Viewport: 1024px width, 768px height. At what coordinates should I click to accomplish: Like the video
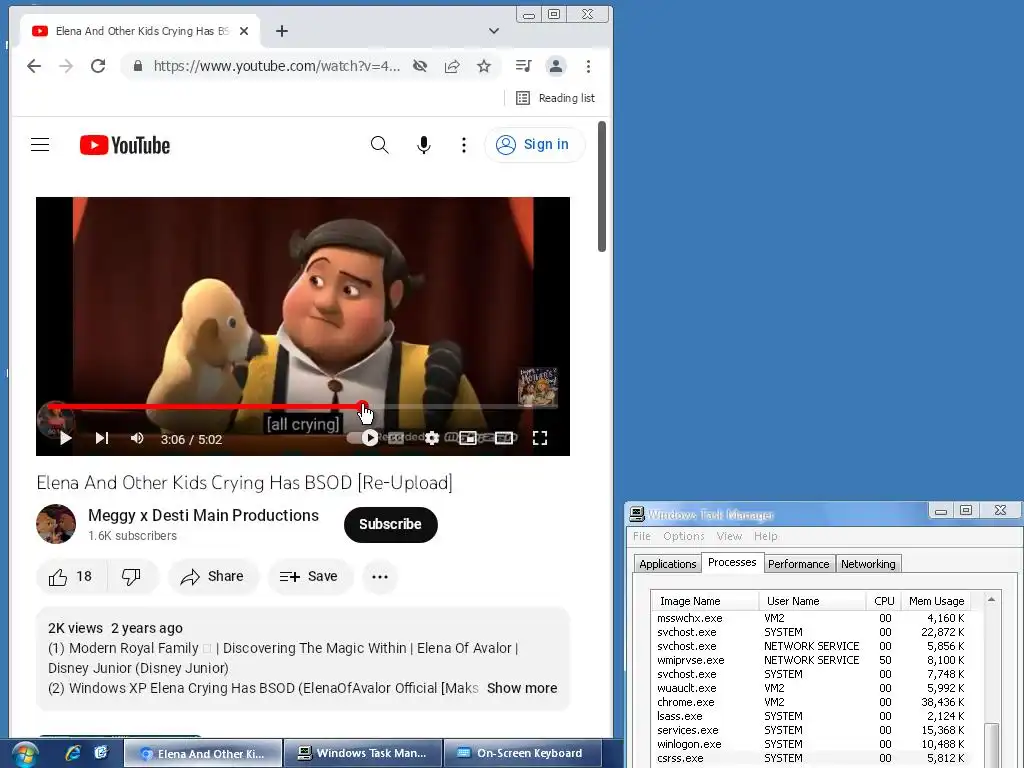71,577
